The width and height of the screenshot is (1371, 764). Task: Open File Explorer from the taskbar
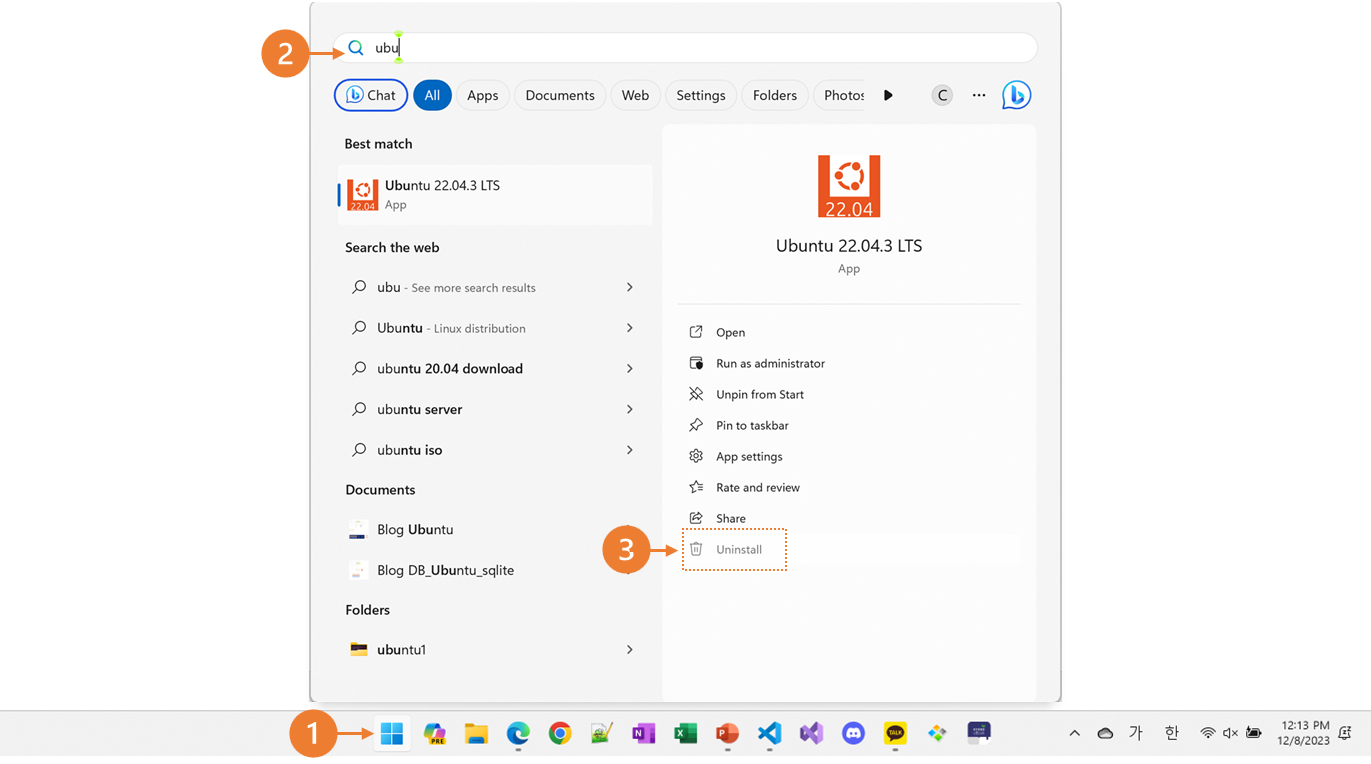pos(476,733)
